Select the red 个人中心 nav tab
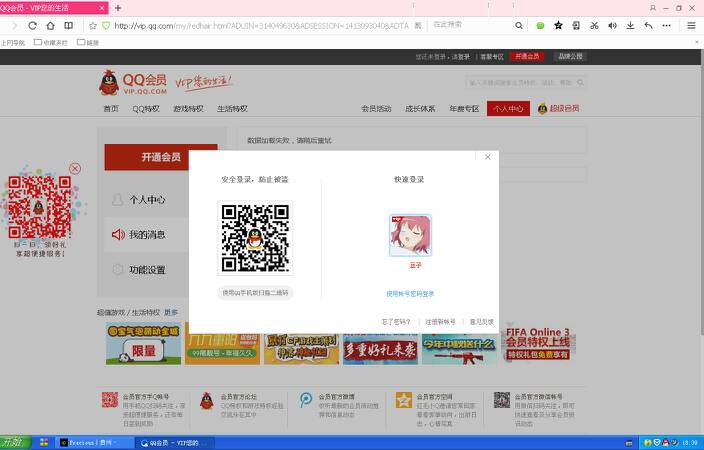Viewport: 704px width, 450px height. 508,109
